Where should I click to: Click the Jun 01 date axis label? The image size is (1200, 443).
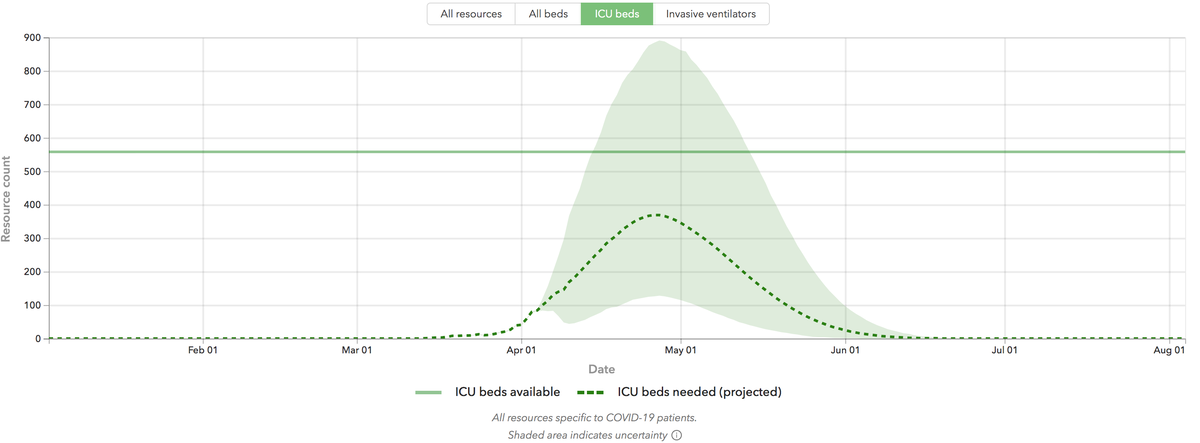click(x=845, y=350)
